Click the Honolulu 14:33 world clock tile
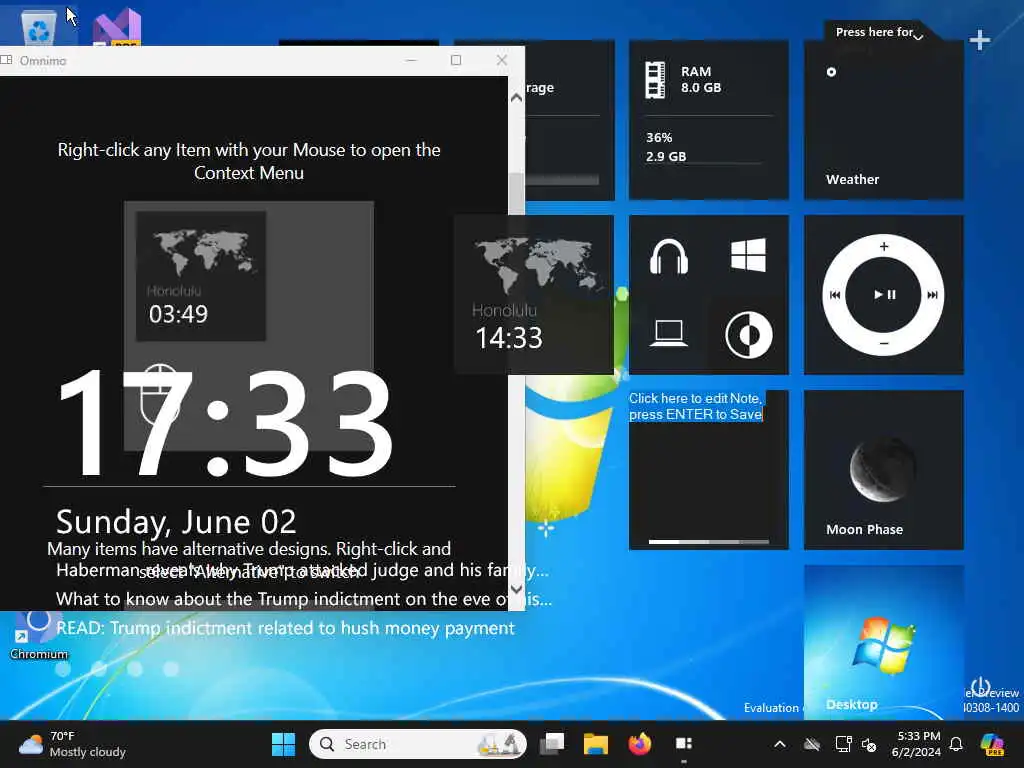The image size is (1024, 768). coord(534,295)
